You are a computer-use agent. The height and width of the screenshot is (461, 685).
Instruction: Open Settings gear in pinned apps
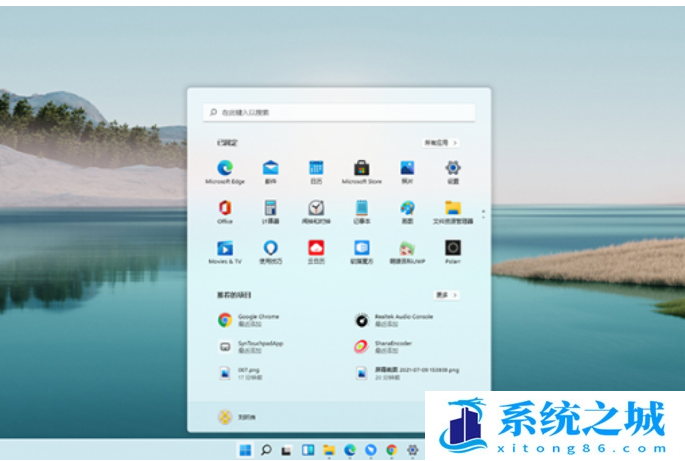point(452,168)
